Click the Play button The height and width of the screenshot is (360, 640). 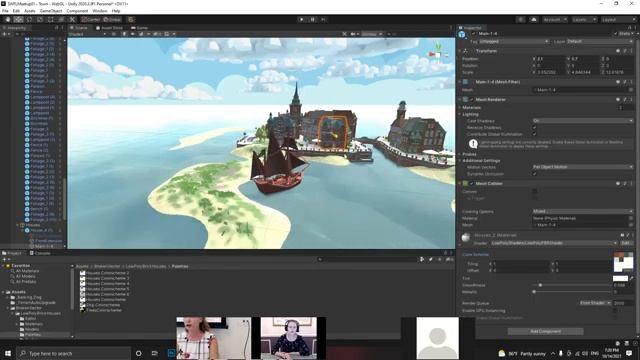click(302, 19)
